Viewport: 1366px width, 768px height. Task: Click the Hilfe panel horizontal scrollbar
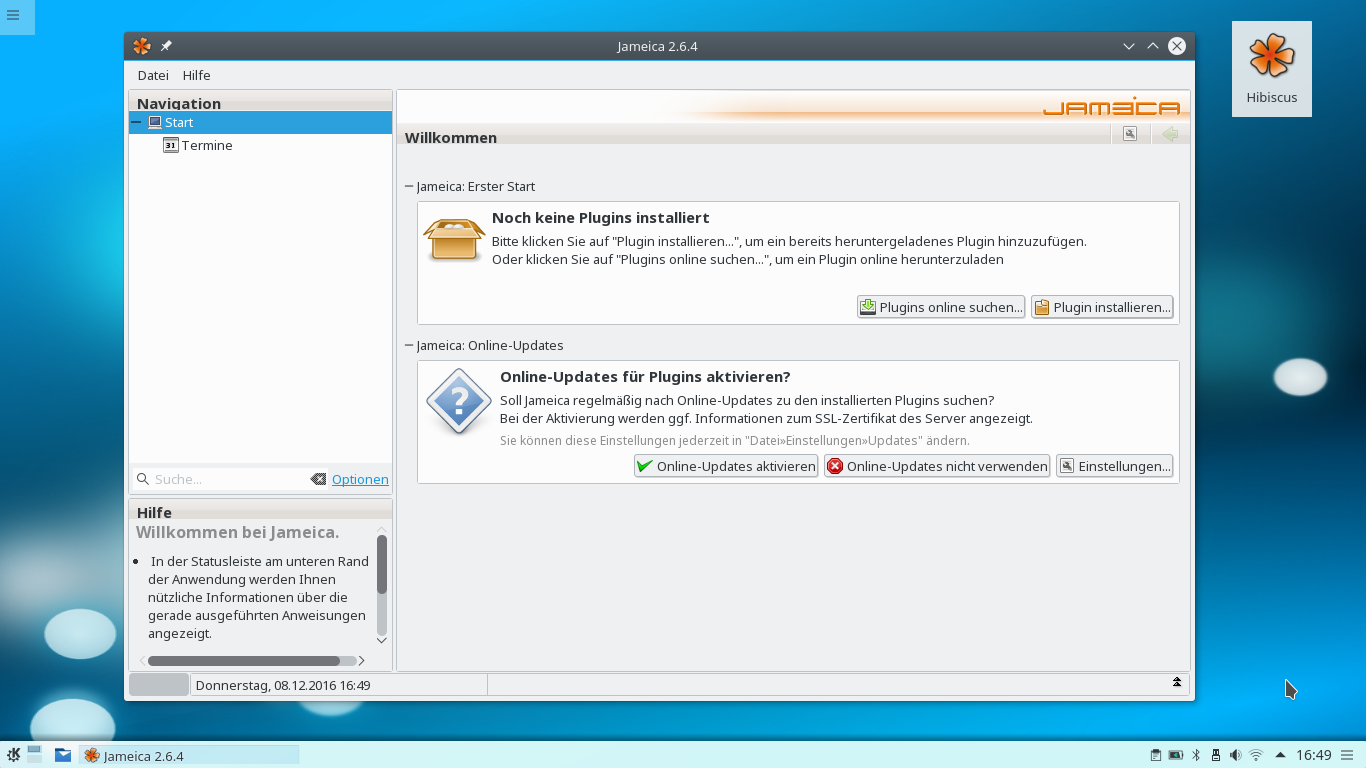click(x=244, y=660)
